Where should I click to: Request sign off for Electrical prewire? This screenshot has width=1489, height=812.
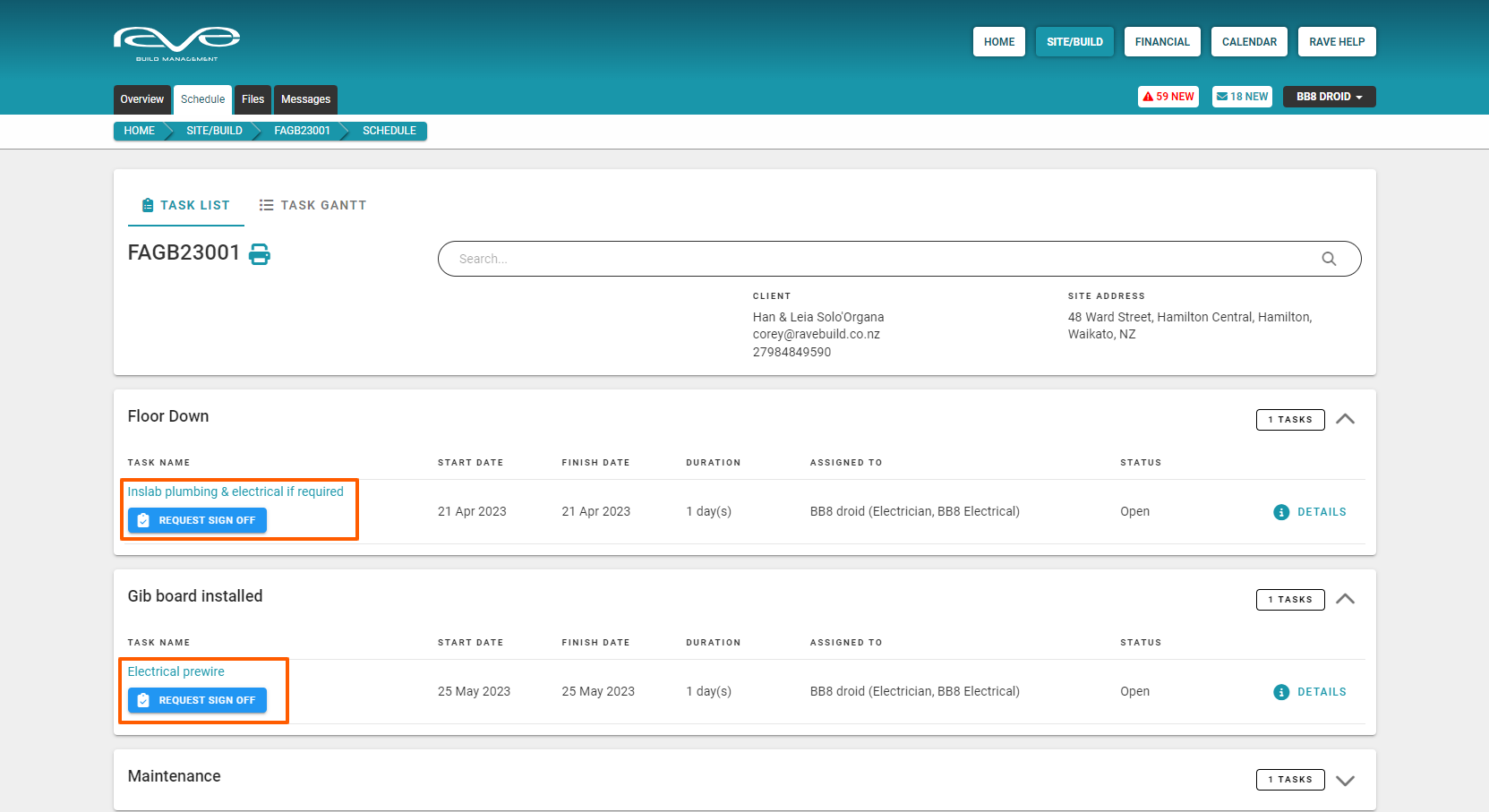pos(197,700)
